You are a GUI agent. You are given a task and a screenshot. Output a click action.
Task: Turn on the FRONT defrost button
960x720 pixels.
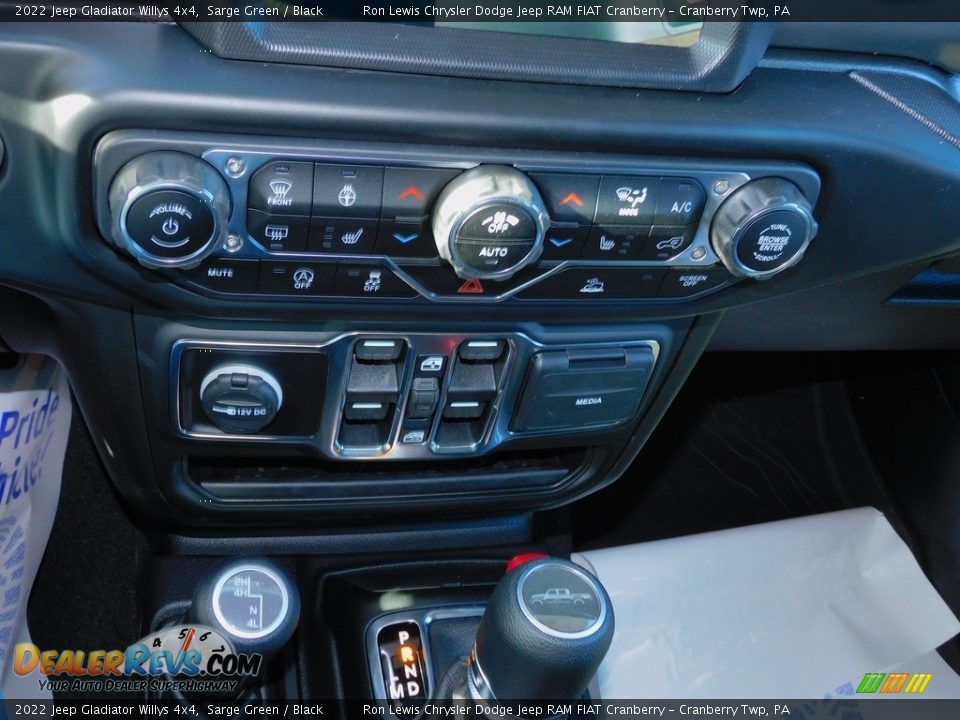point(280,190)
